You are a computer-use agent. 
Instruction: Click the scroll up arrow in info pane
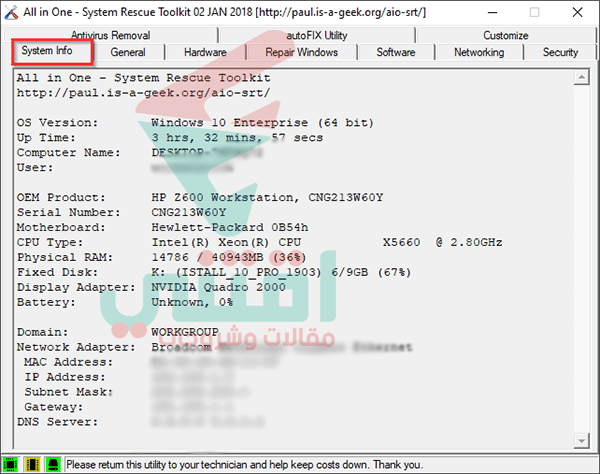581,78
